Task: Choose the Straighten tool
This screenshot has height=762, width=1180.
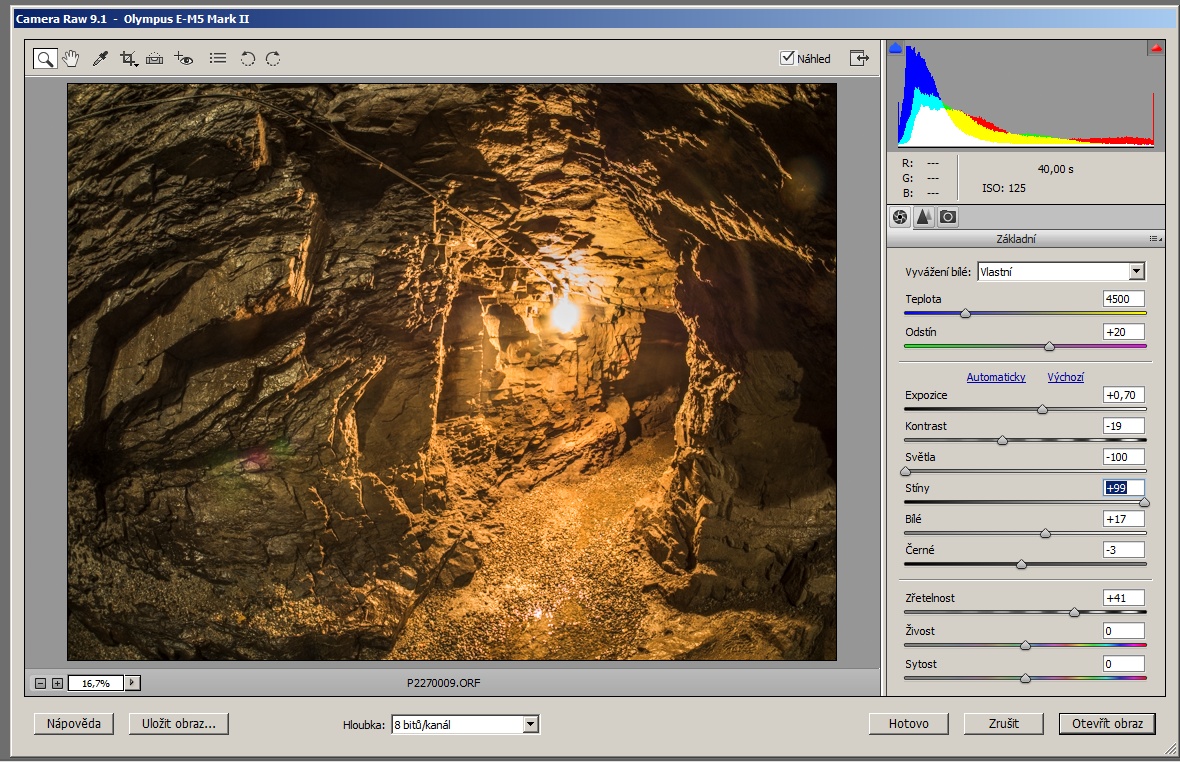Action: click(154, 59)
